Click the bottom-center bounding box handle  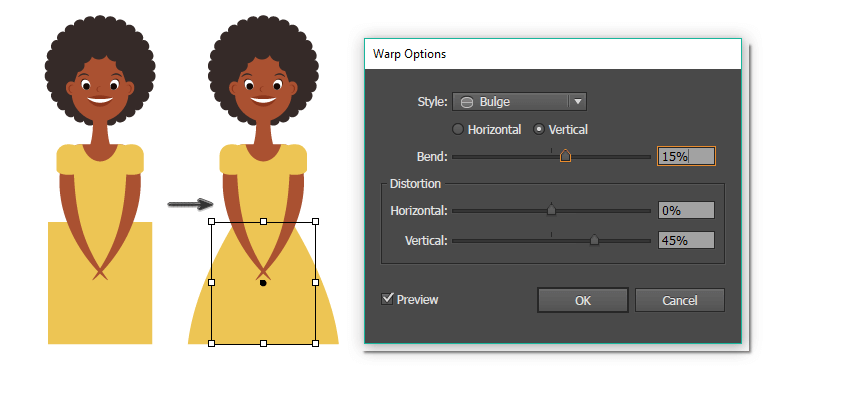(x=263, y=343)
